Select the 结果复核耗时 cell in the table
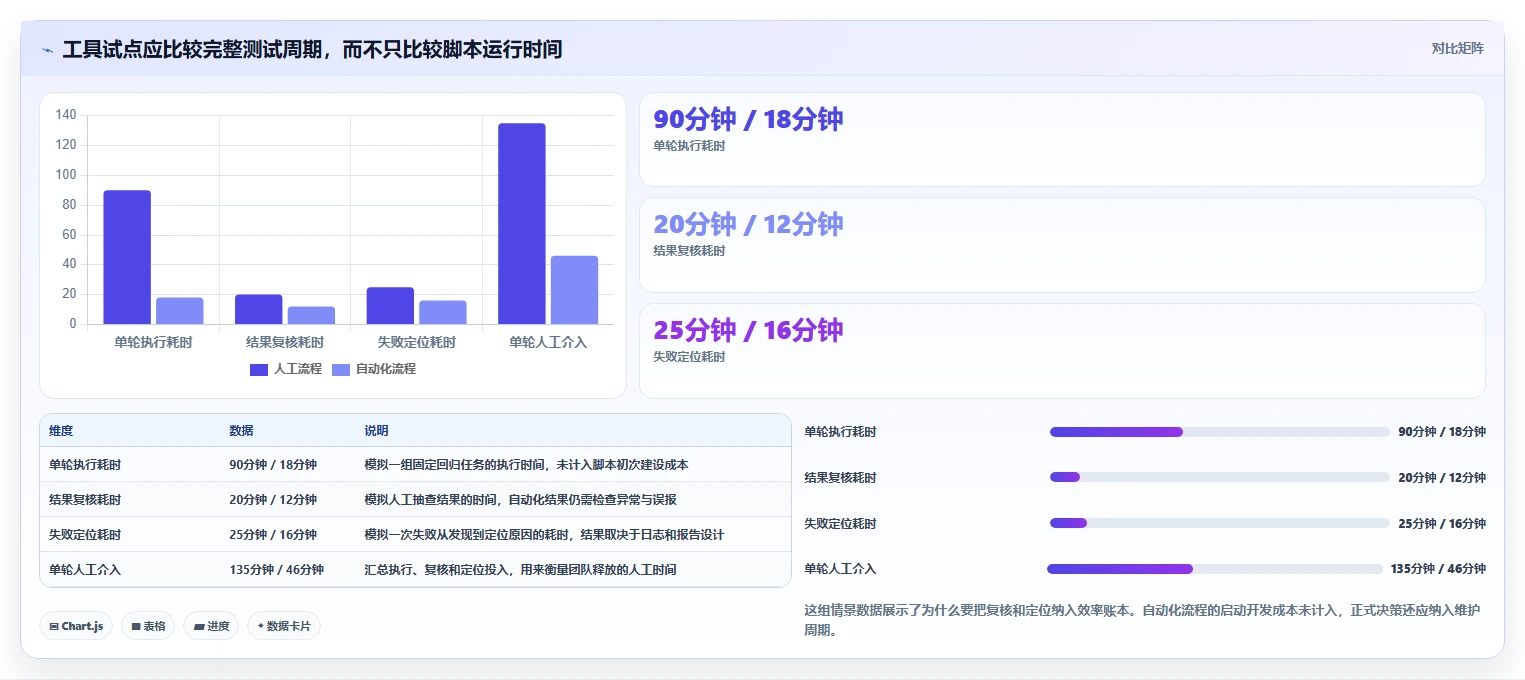The image size is (1525, 680). pos(85,500)
